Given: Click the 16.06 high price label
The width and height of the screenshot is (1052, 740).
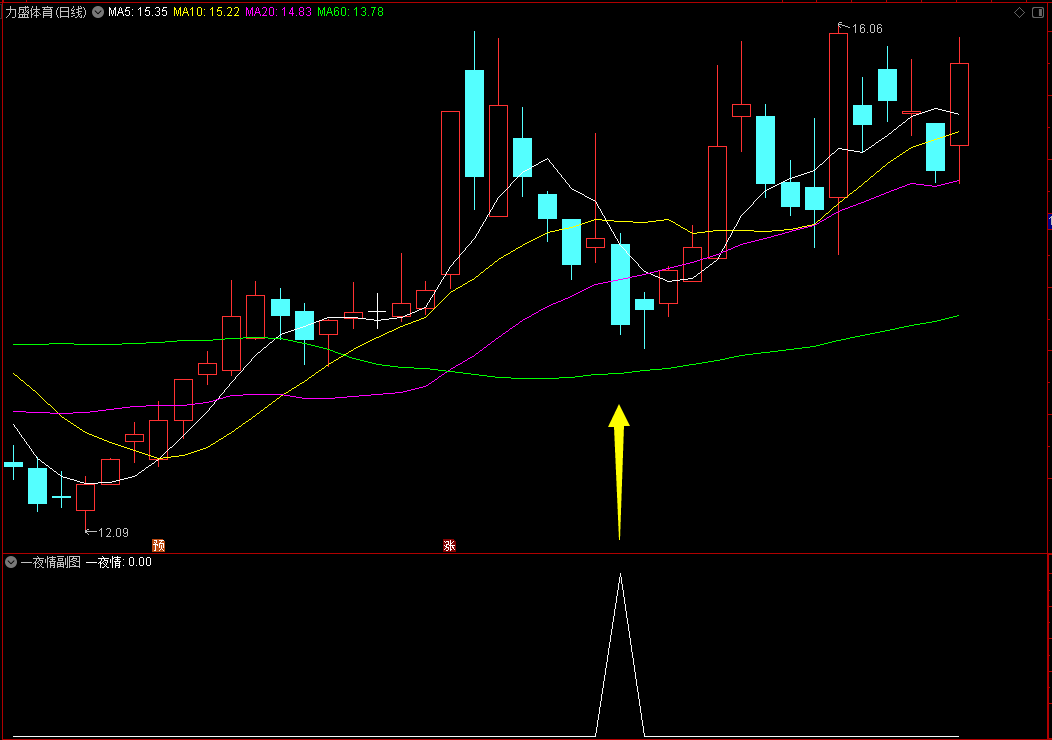Looking at the screenshot, I should click(x=867, y=29).
